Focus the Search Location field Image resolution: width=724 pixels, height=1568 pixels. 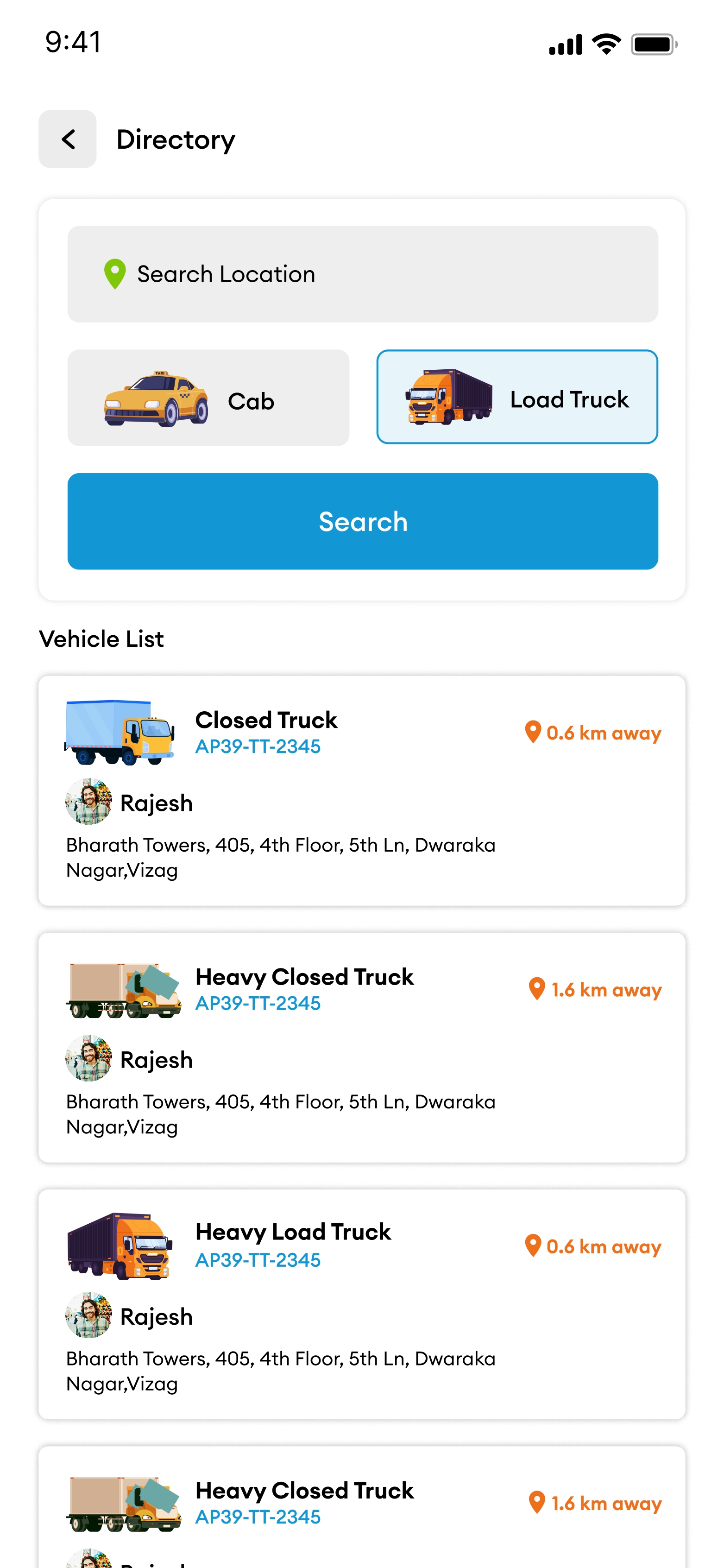tap(363, 274)
